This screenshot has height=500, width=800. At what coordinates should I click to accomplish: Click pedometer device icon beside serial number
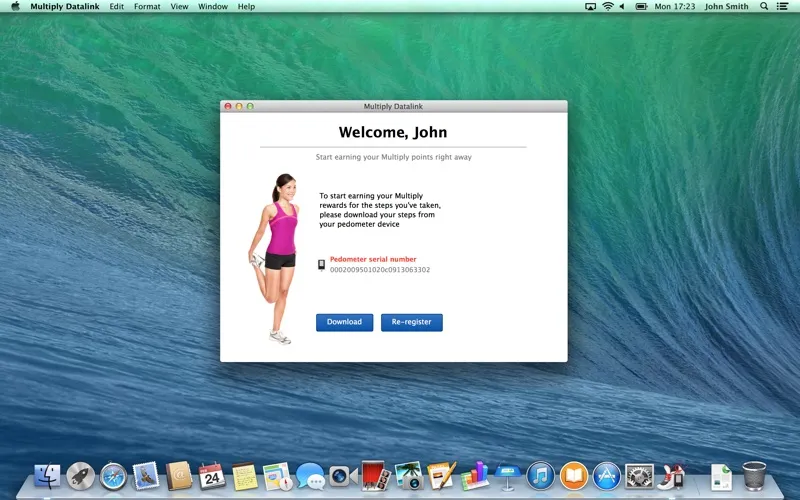click(x=321, y=265)
